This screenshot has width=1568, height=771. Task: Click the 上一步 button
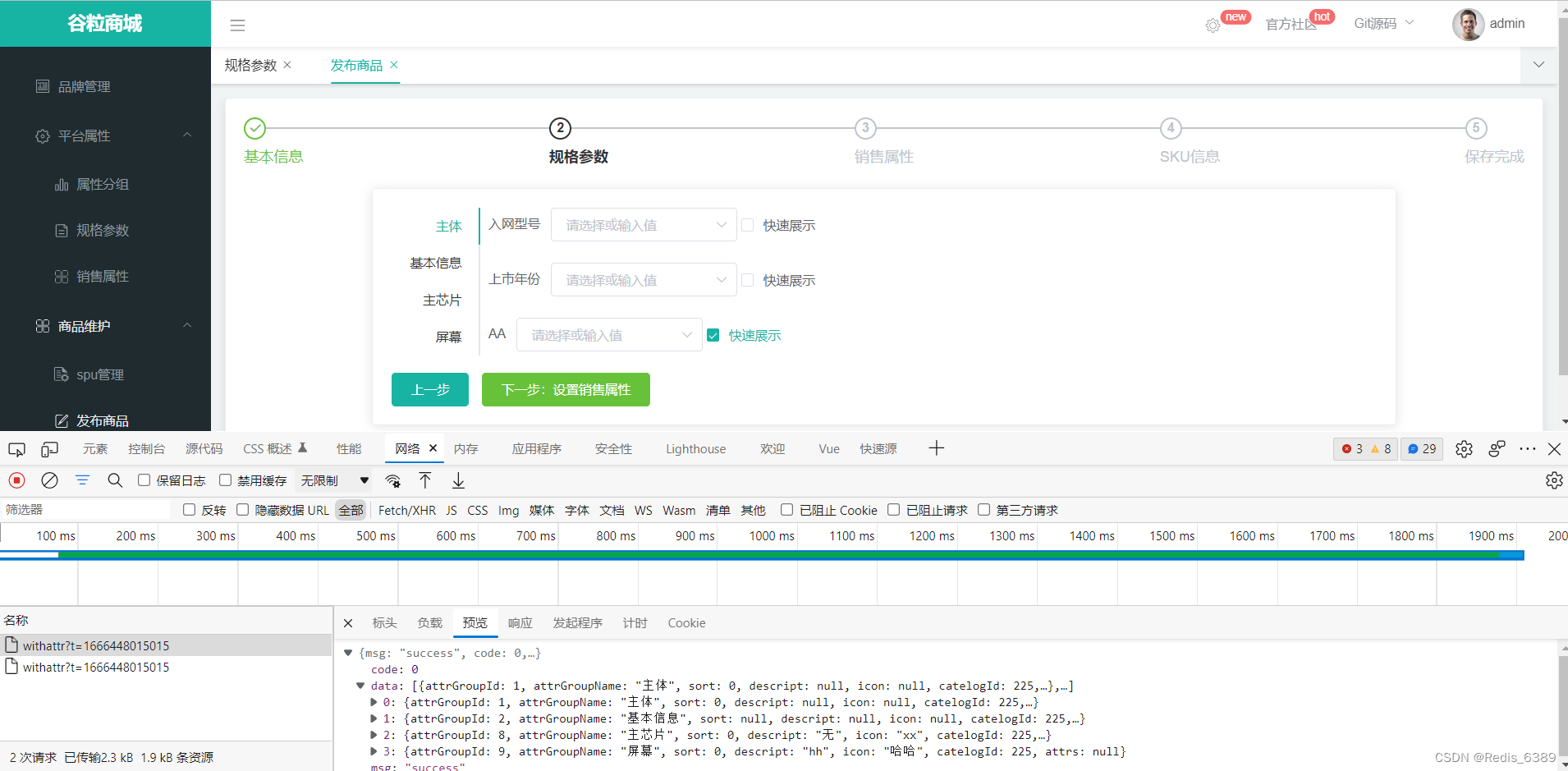pos(429,389)
